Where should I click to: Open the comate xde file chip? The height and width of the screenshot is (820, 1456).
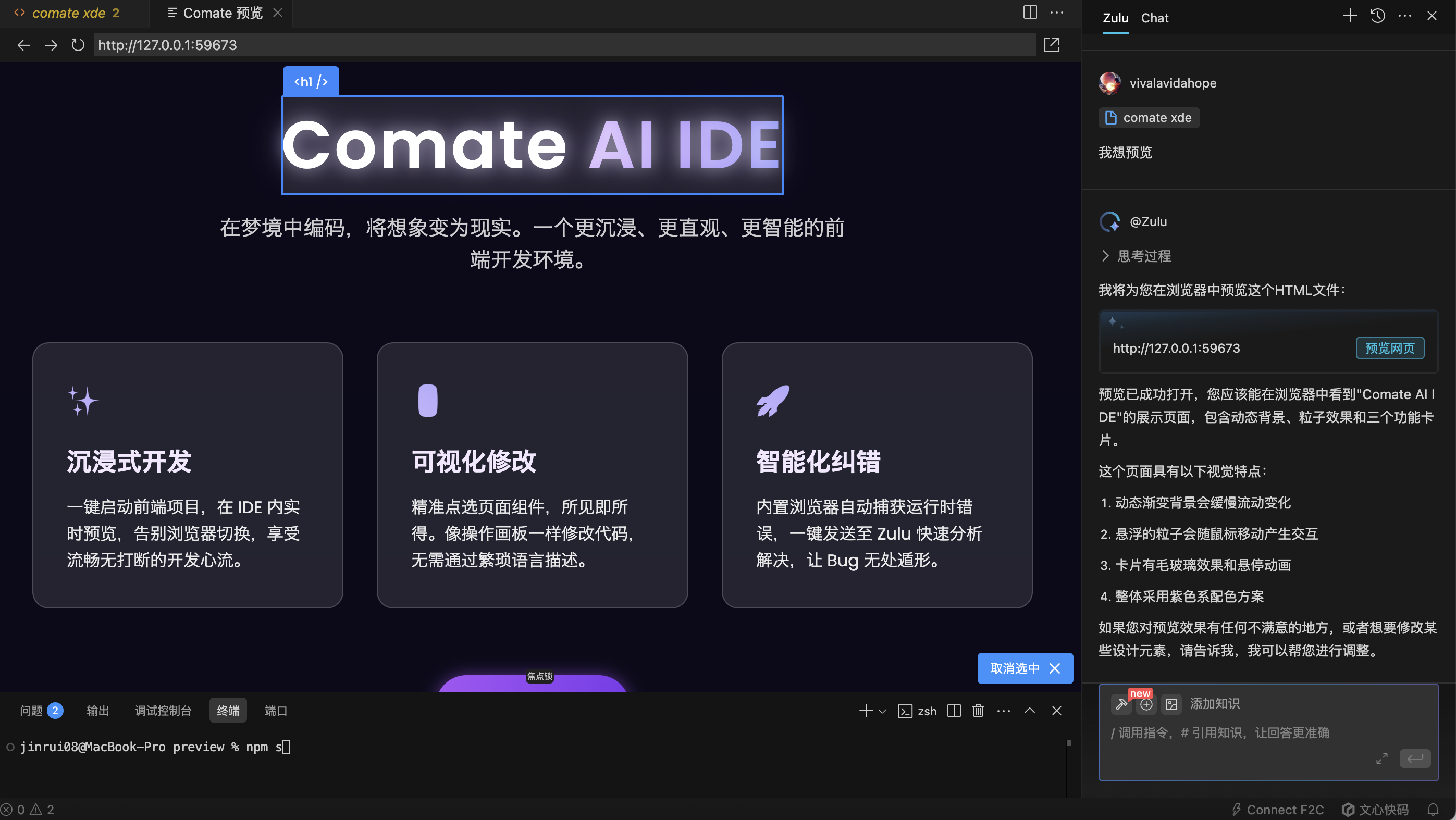click(1149, 118)
